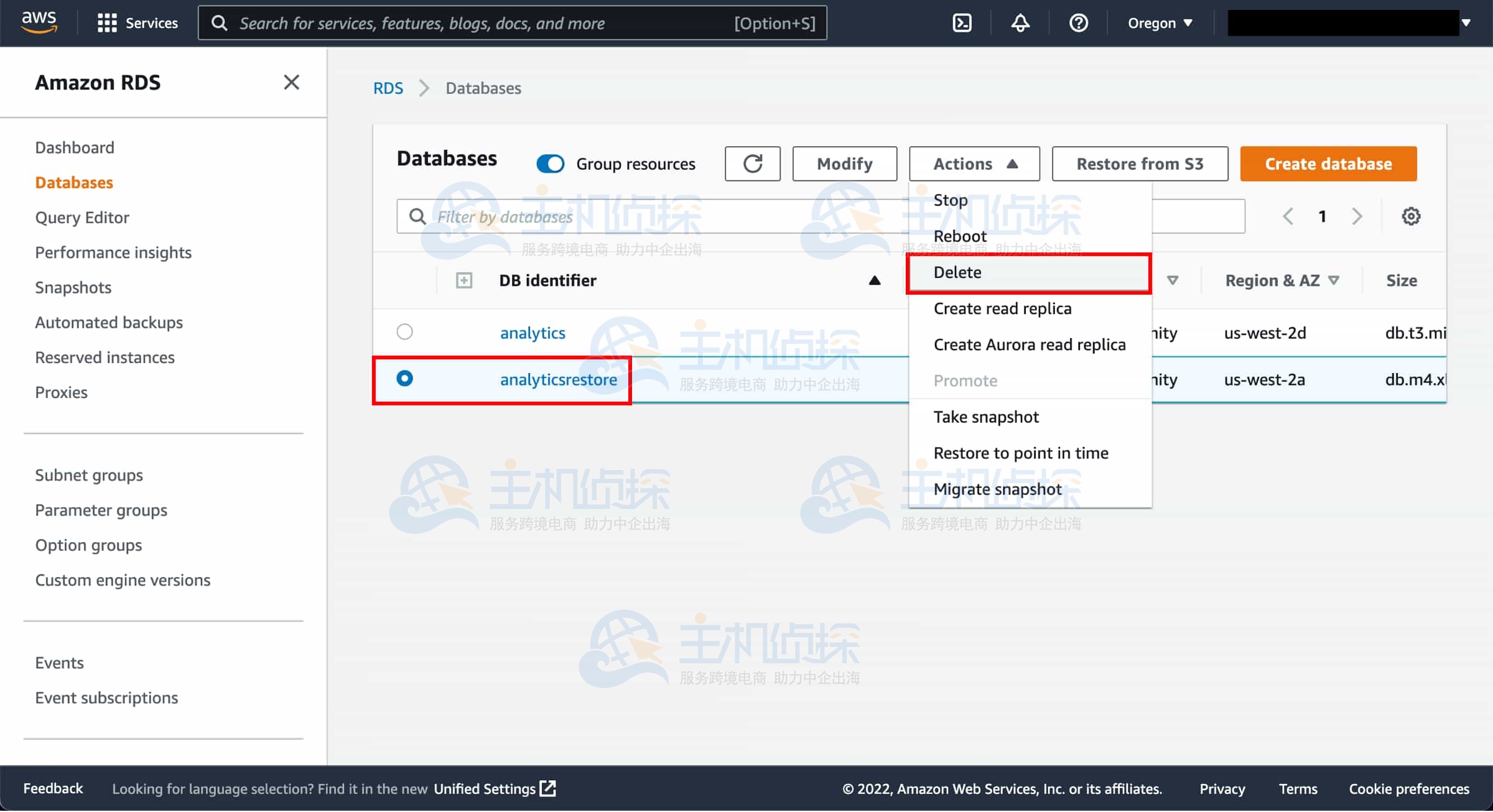1493x812 pixels.
Task: Open Performance insights in the sidebar
Action: click(113, 252)
